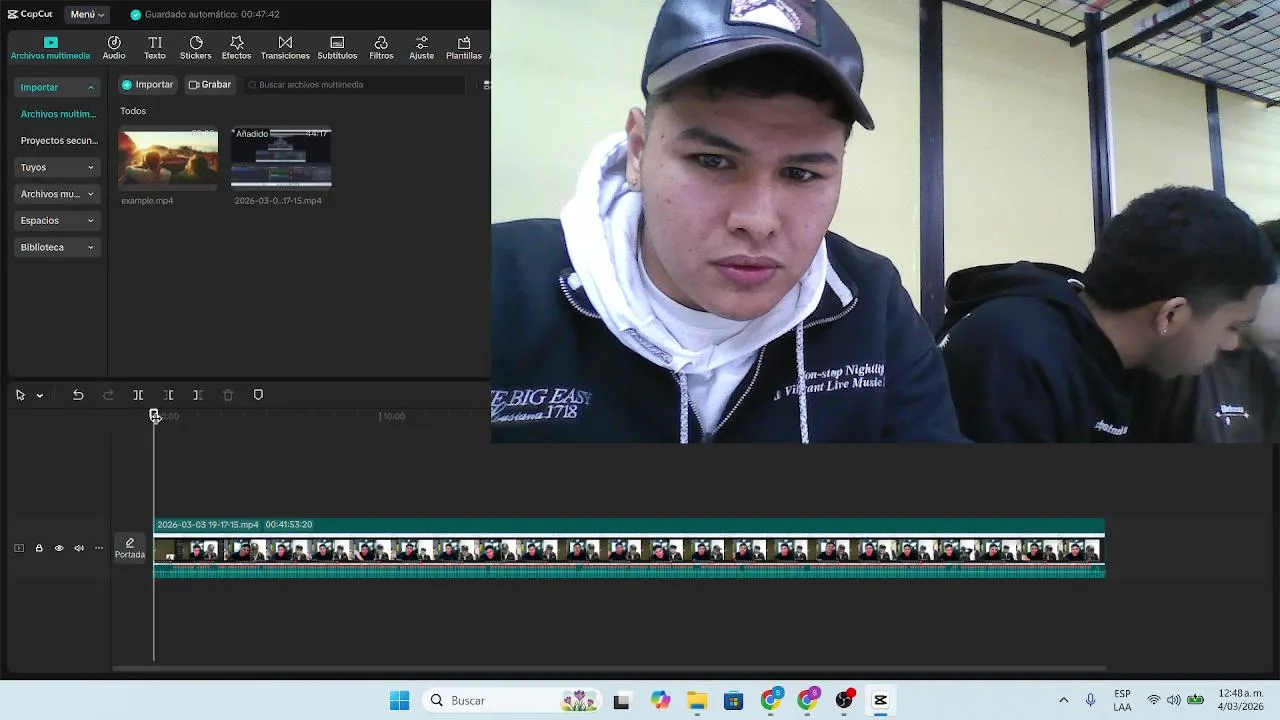Screen dimensions: 1280x720
Task: Click the green Importar button
Action: tap(148, 85)
